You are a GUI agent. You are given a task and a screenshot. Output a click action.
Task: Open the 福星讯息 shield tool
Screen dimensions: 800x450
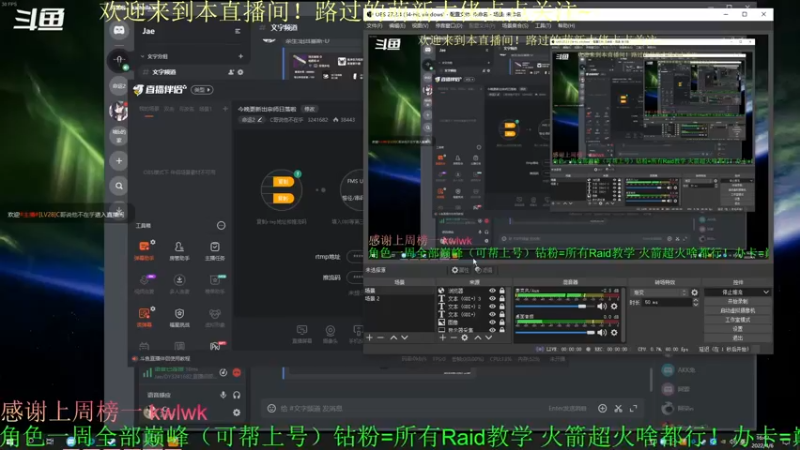pyautogui.click(x=179, y=317)
